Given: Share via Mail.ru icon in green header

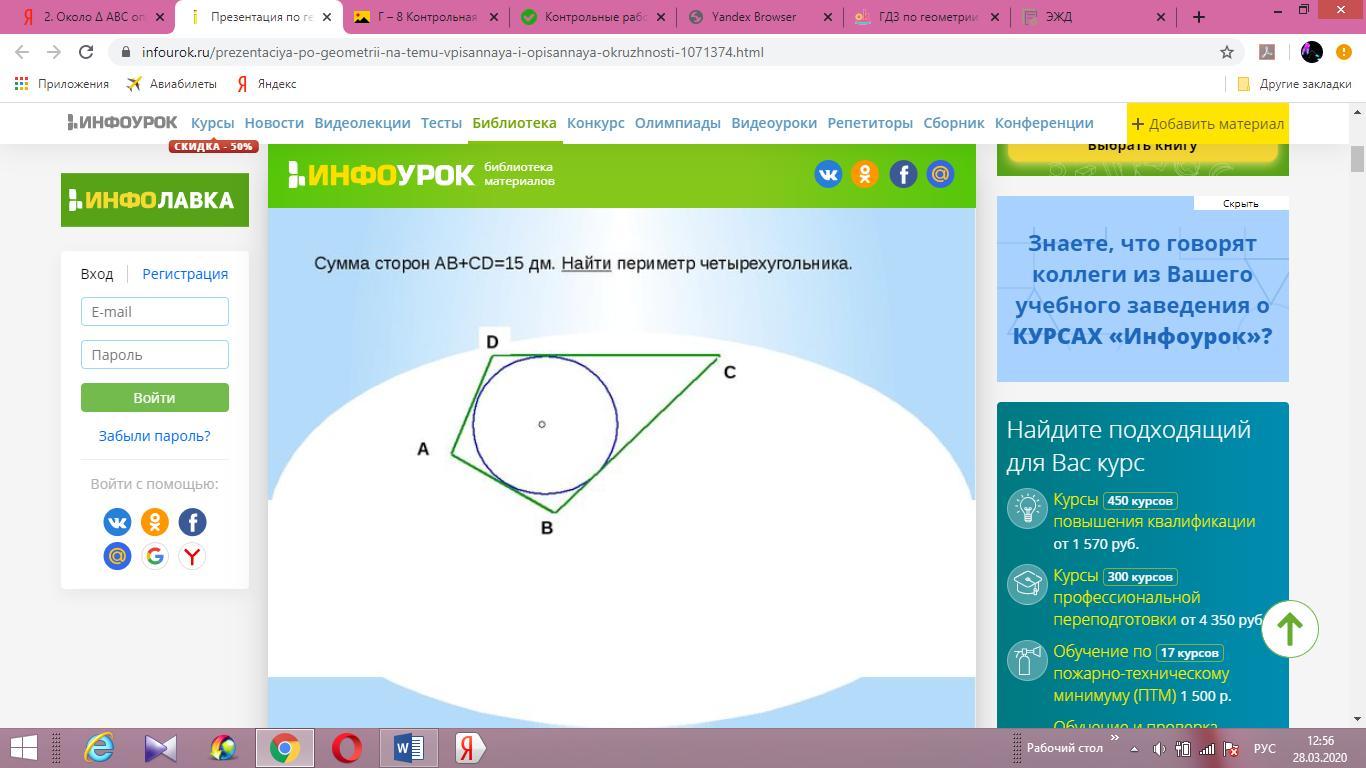Looking at the screenshot, I should click(940, 174).
